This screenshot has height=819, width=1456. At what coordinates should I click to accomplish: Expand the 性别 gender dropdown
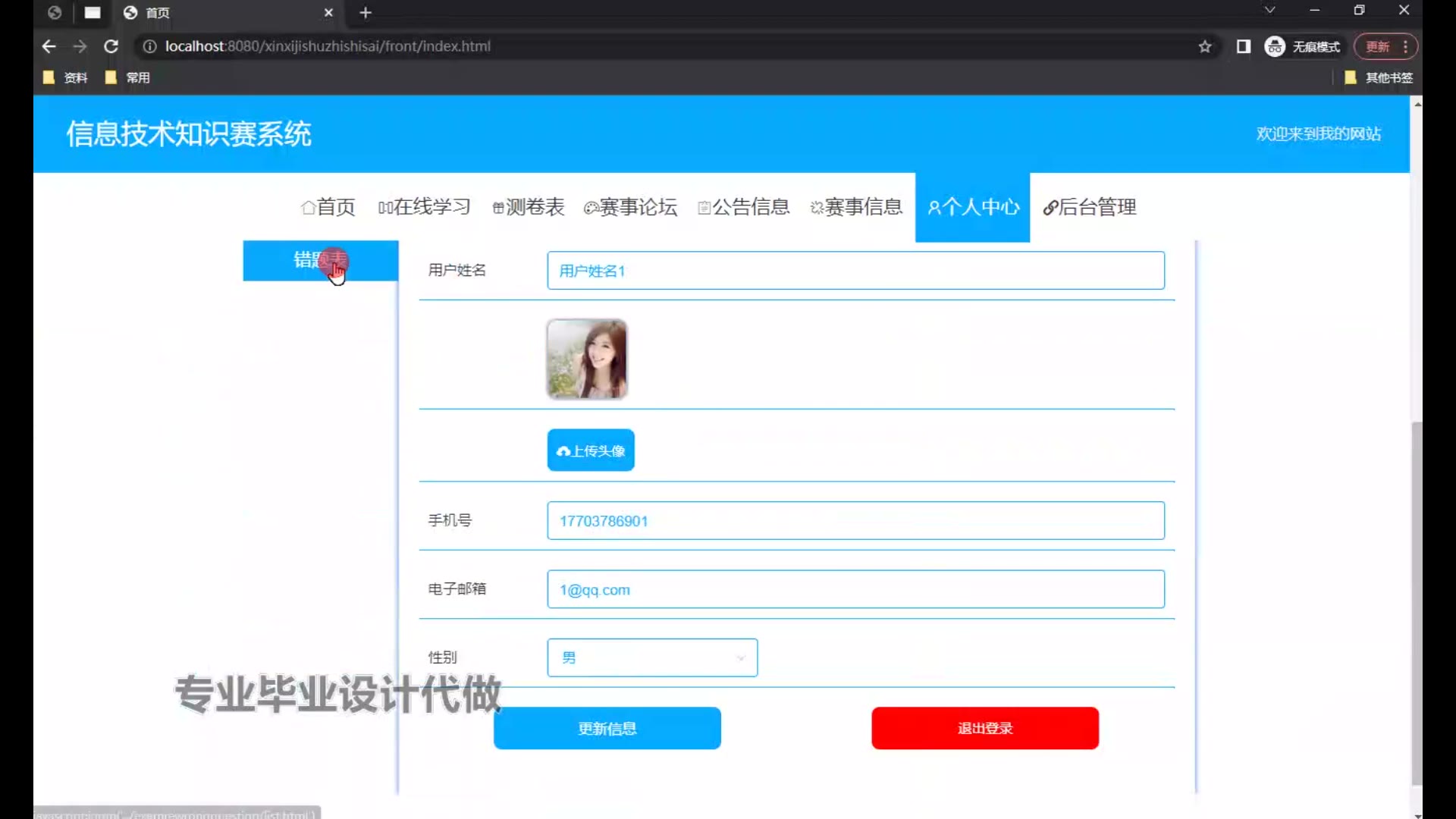[652, 657]
